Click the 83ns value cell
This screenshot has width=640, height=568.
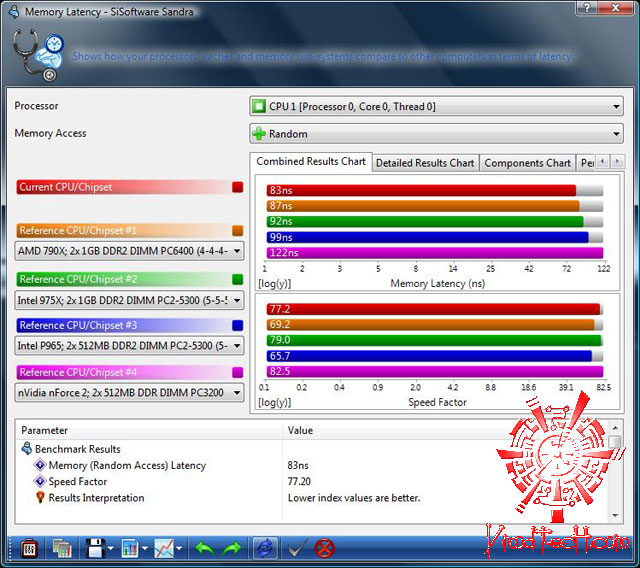(x=298, y=465)
